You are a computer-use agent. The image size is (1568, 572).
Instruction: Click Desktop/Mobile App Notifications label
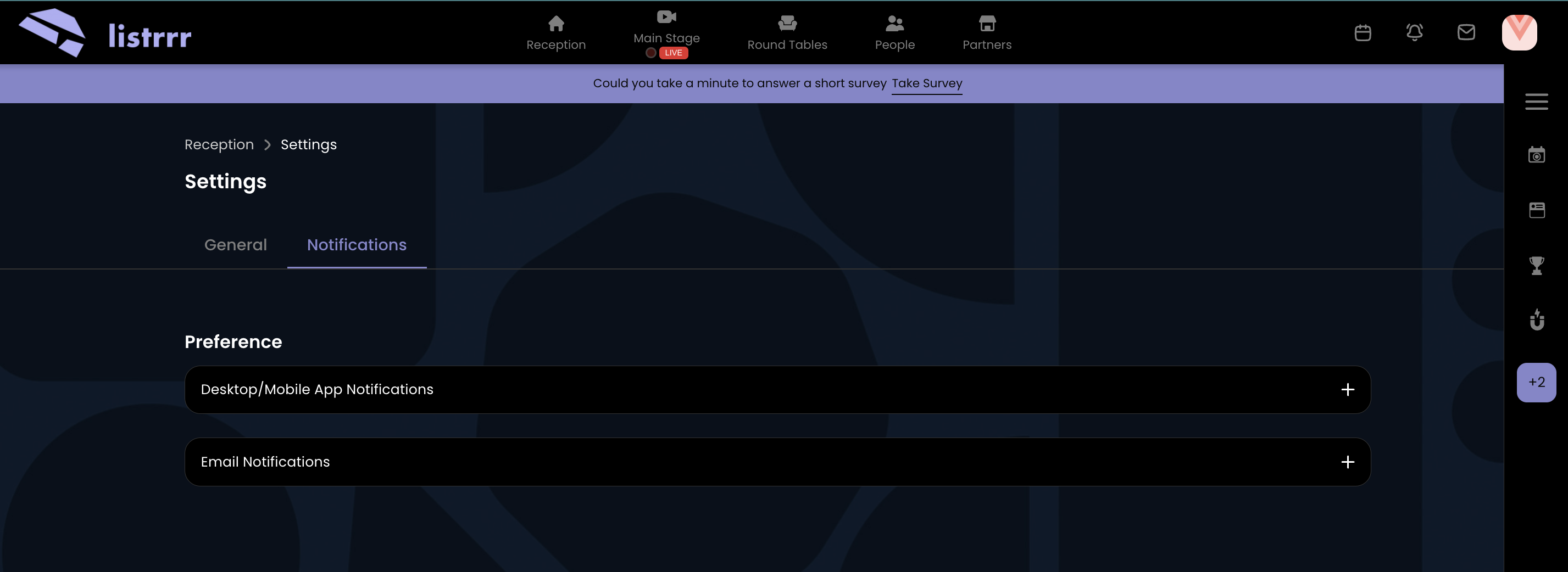pos(317,390)
